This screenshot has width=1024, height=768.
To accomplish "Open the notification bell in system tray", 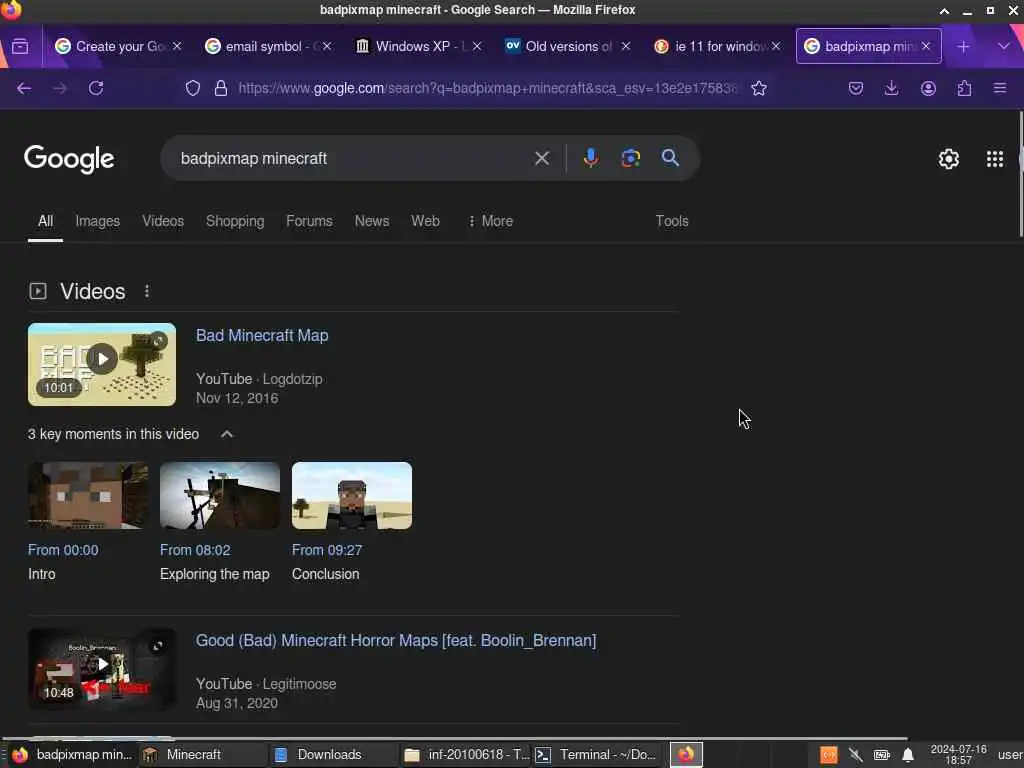I will point(908,756).
